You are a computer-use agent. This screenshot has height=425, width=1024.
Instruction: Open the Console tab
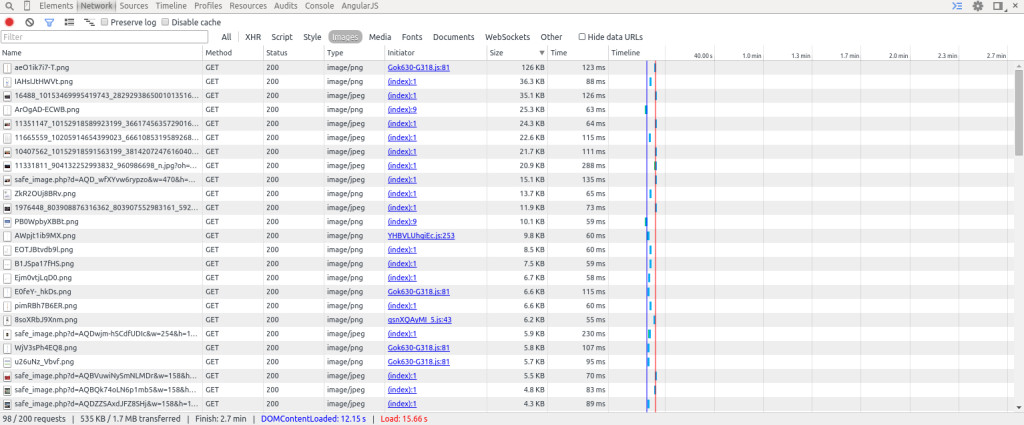319,6
